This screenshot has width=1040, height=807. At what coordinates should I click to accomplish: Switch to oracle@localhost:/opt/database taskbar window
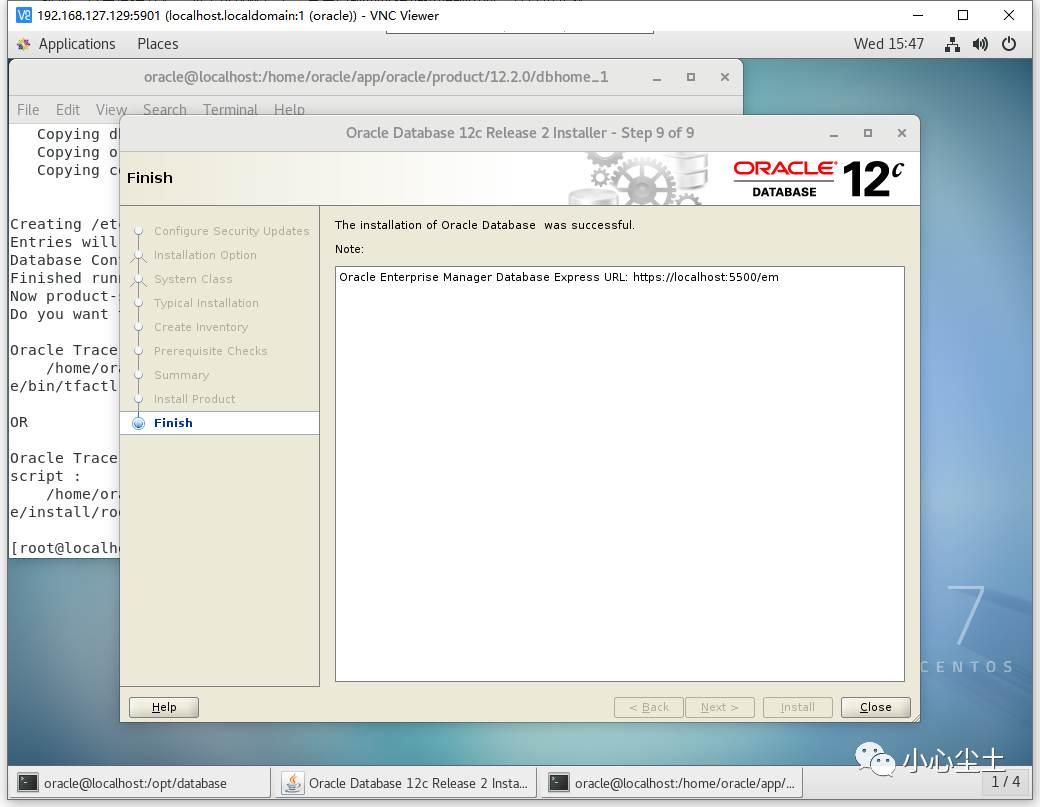click(x=140, y=783)
